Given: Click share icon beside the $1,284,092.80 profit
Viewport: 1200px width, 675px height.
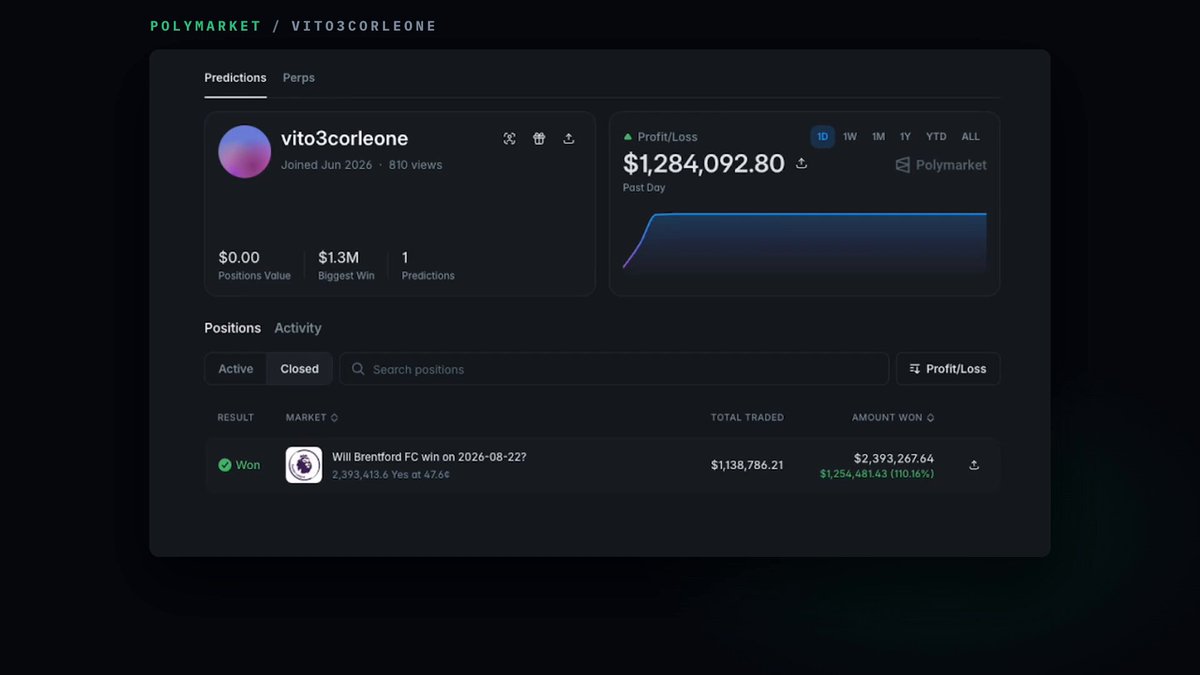Looking at the screenshot, I should coord(801,163).
